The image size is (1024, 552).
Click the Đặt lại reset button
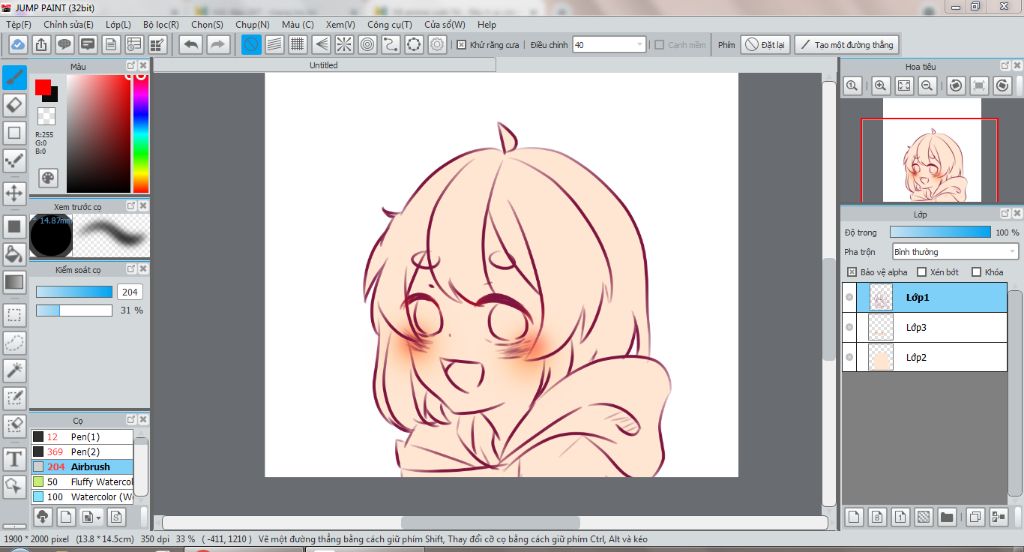pos(765,44)
